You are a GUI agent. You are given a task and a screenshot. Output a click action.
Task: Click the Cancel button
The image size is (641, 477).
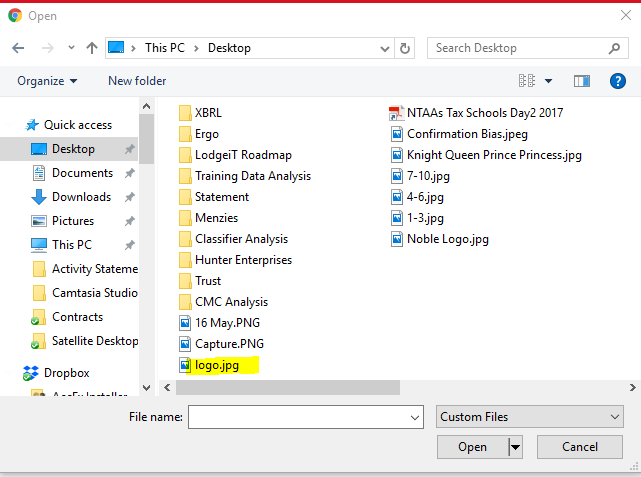[x=580, y=447]
